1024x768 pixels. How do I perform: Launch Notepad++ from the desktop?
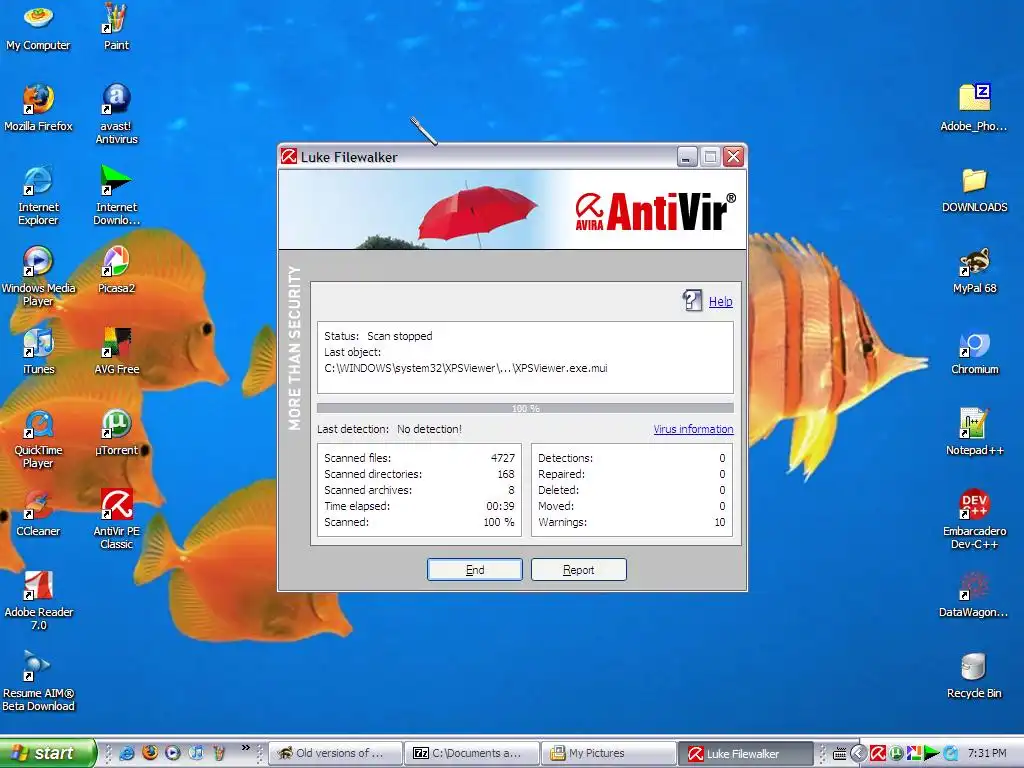(974, 432)
